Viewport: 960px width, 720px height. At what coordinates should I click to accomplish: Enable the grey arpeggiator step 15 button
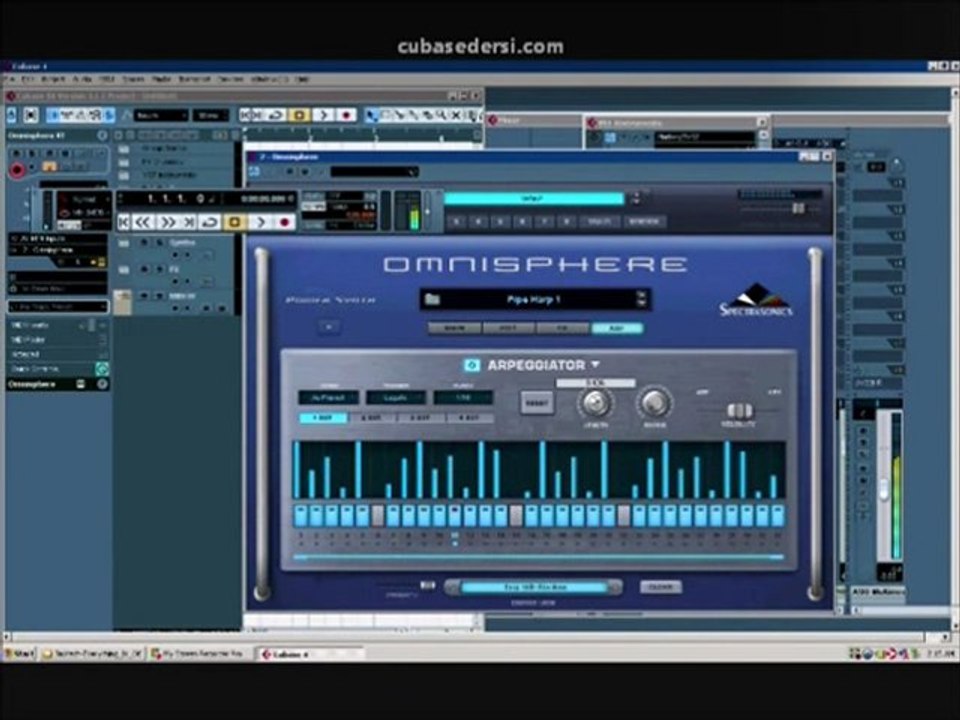pos(516,516)
